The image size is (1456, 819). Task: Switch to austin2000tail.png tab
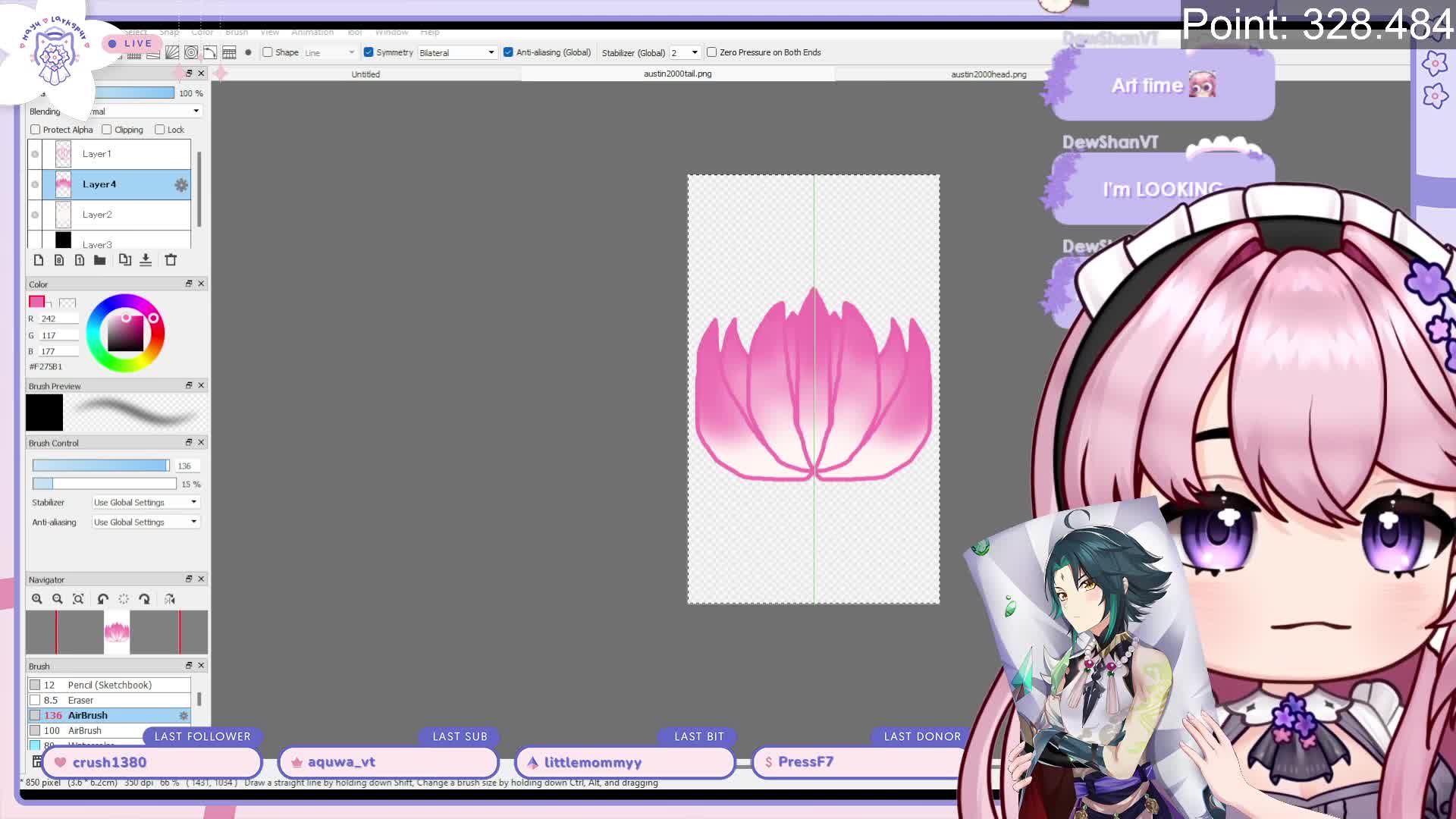pyautogui.click(x=677, y=74)
